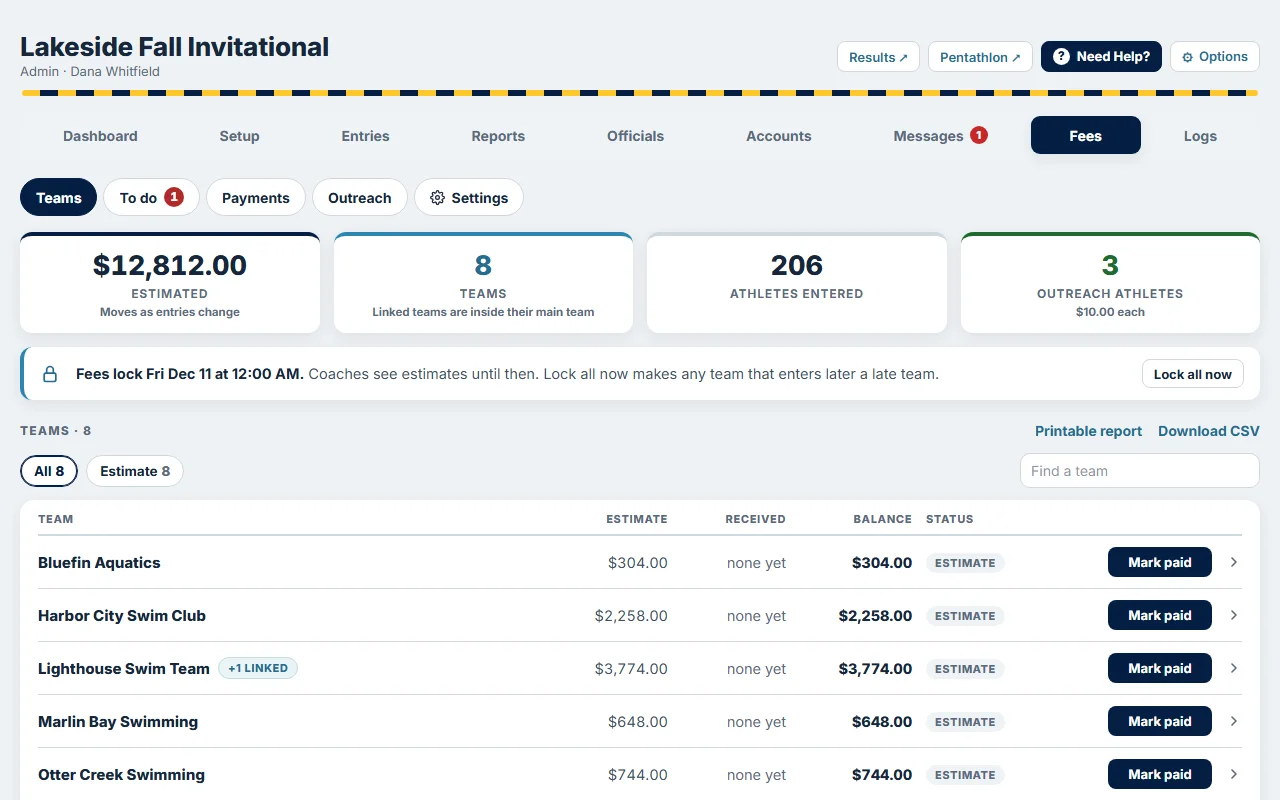Open the Dashboard tab
This screenshot has width=1280, height=800.
[x=100, y=136]
